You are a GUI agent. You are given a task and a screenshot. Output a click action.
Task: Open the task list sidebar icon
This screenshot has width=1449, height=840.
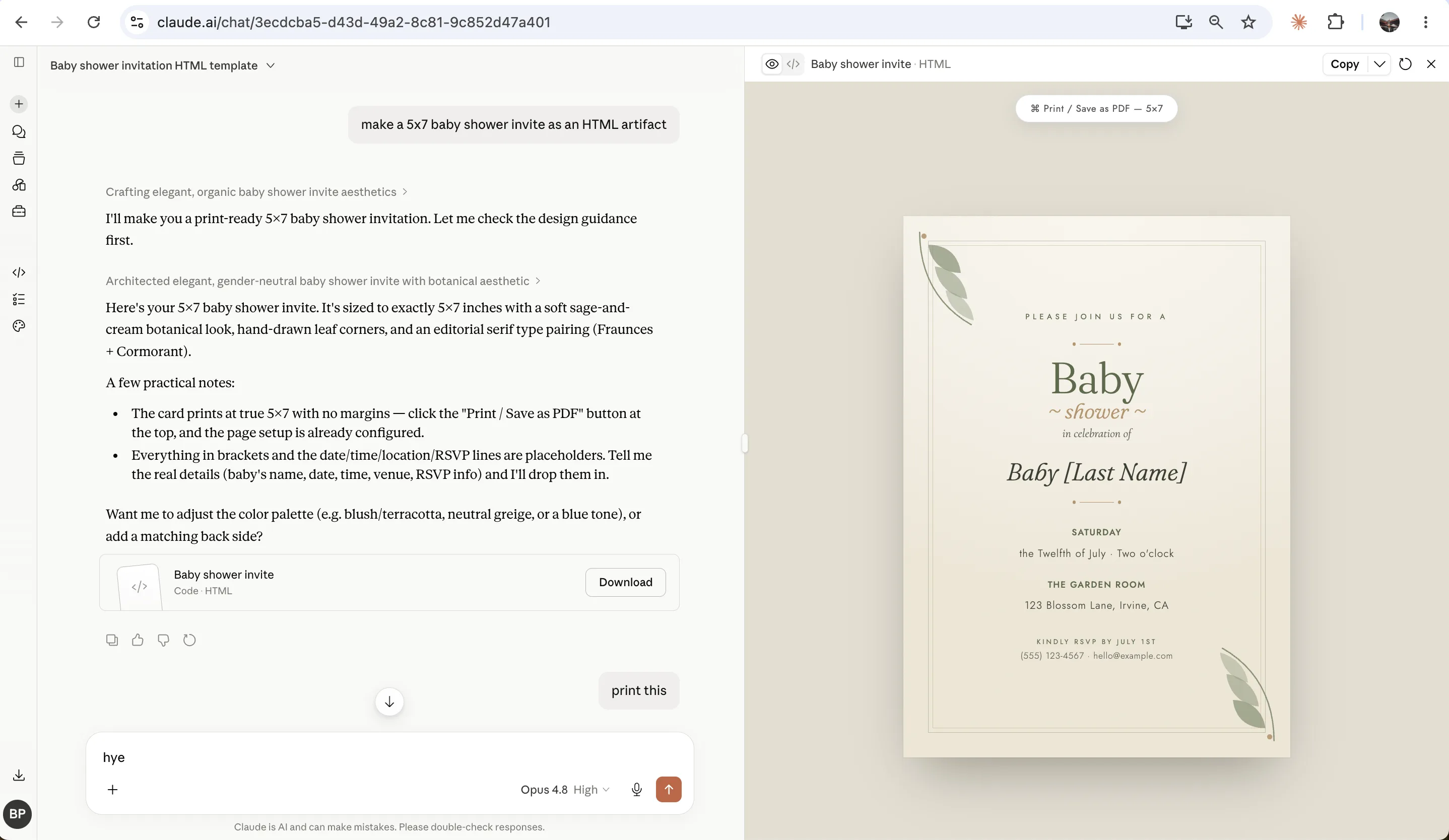click(x=19, y=299)
